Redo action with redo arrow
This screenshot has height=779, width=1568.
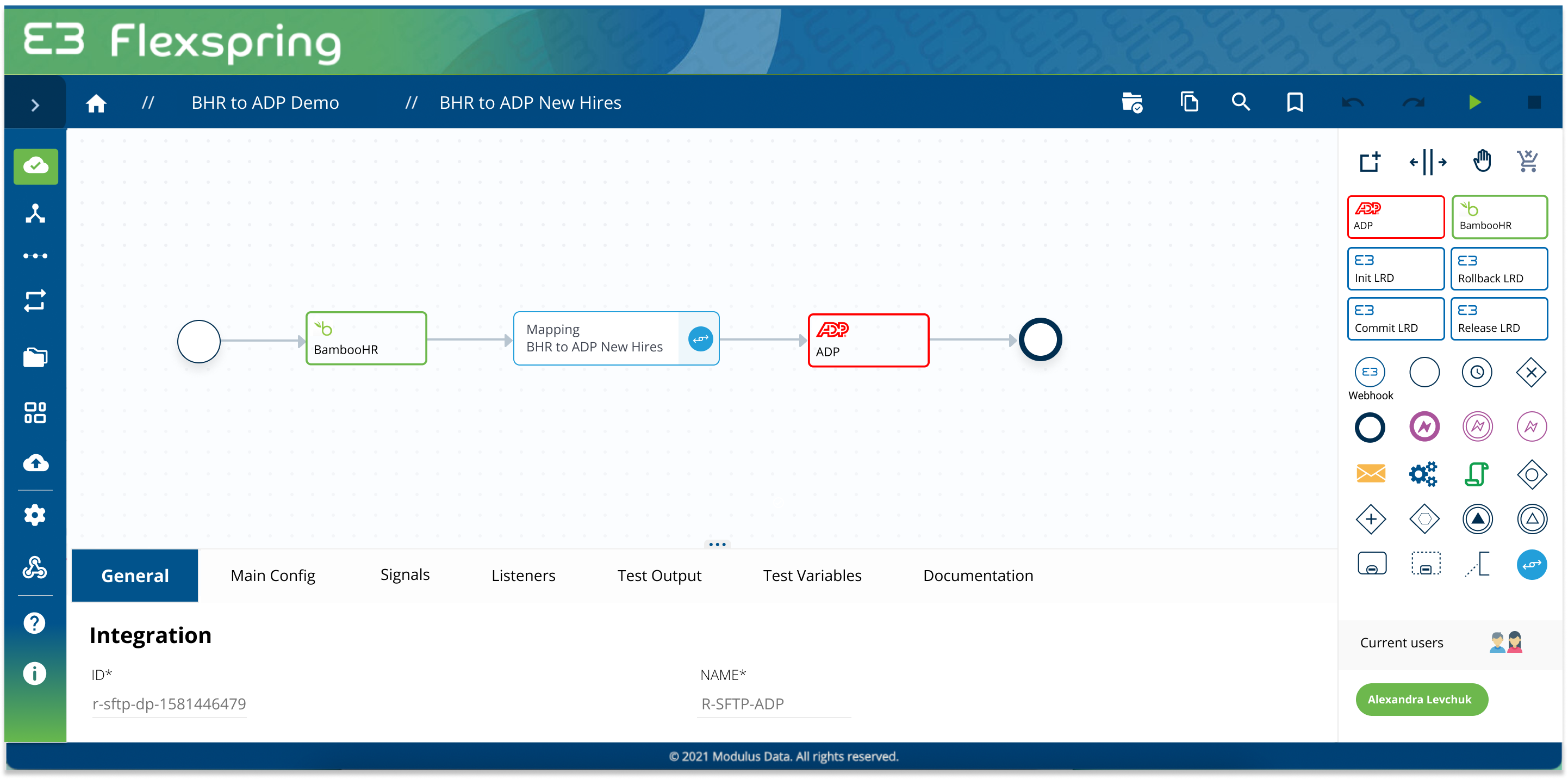coord(1414,102)
